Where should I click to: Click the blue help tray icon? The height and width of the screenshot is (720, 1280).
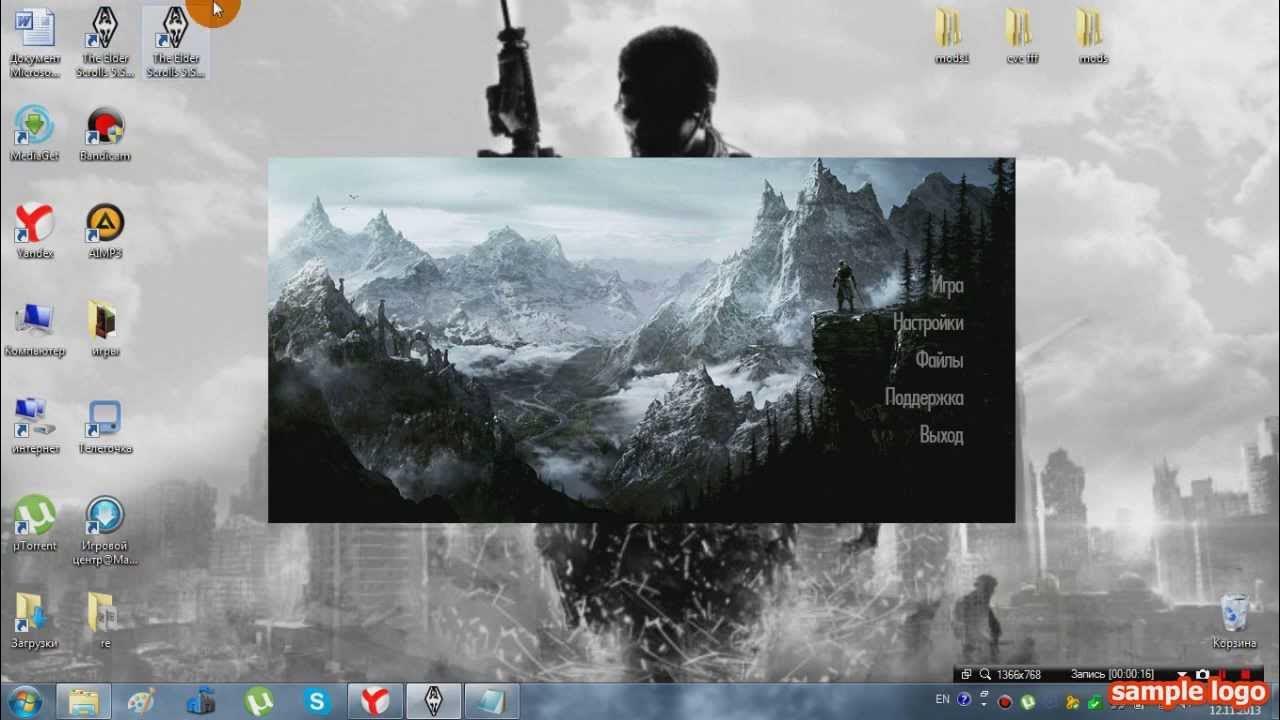(964, 700)
